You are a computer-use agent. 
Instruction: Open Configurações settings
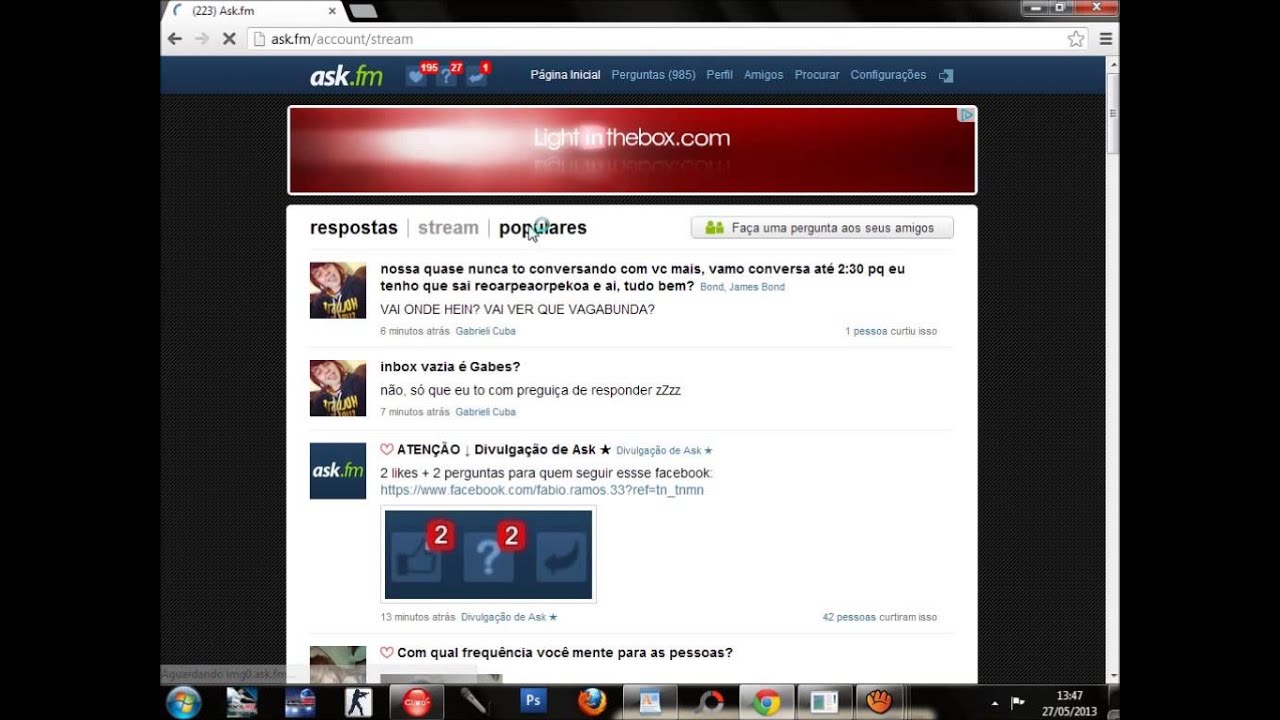(888, 75)
